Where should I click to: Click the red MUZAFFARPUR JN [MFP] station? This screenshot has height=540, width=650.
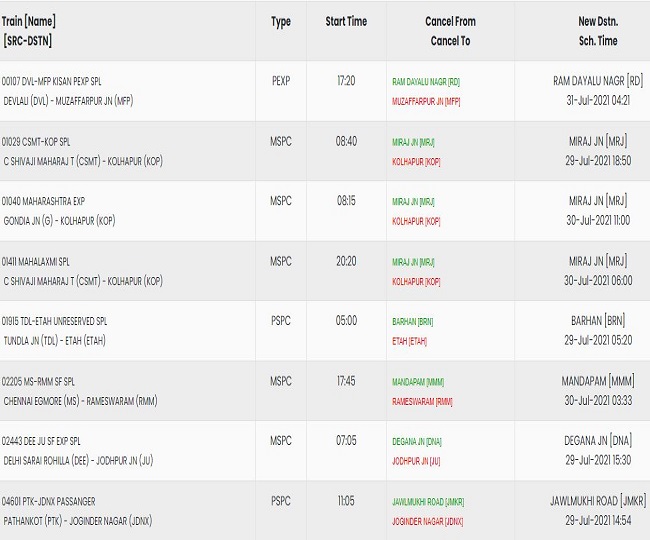pos(426,102)
